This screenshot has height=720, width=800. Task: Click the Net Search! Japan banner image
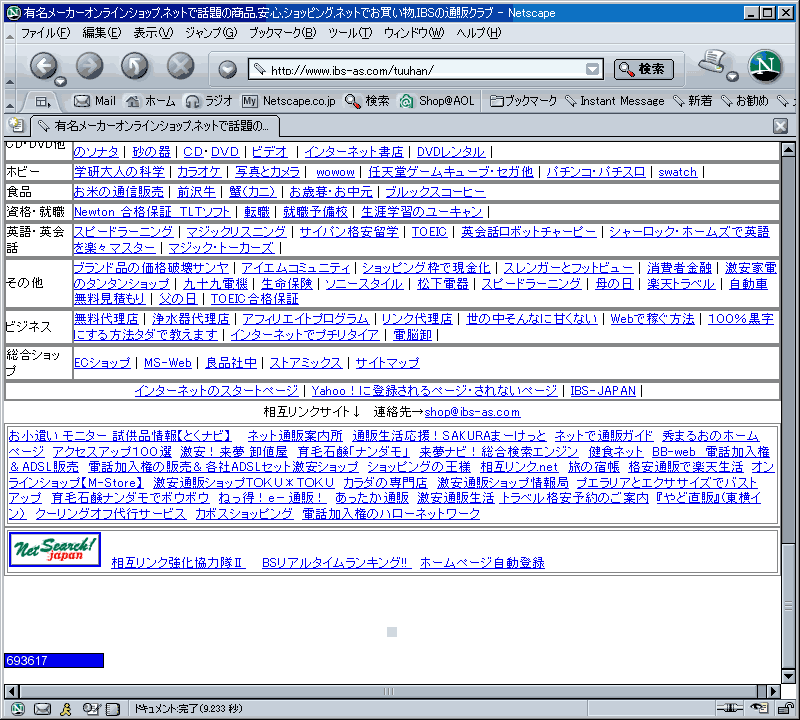(x=55, y=549)
